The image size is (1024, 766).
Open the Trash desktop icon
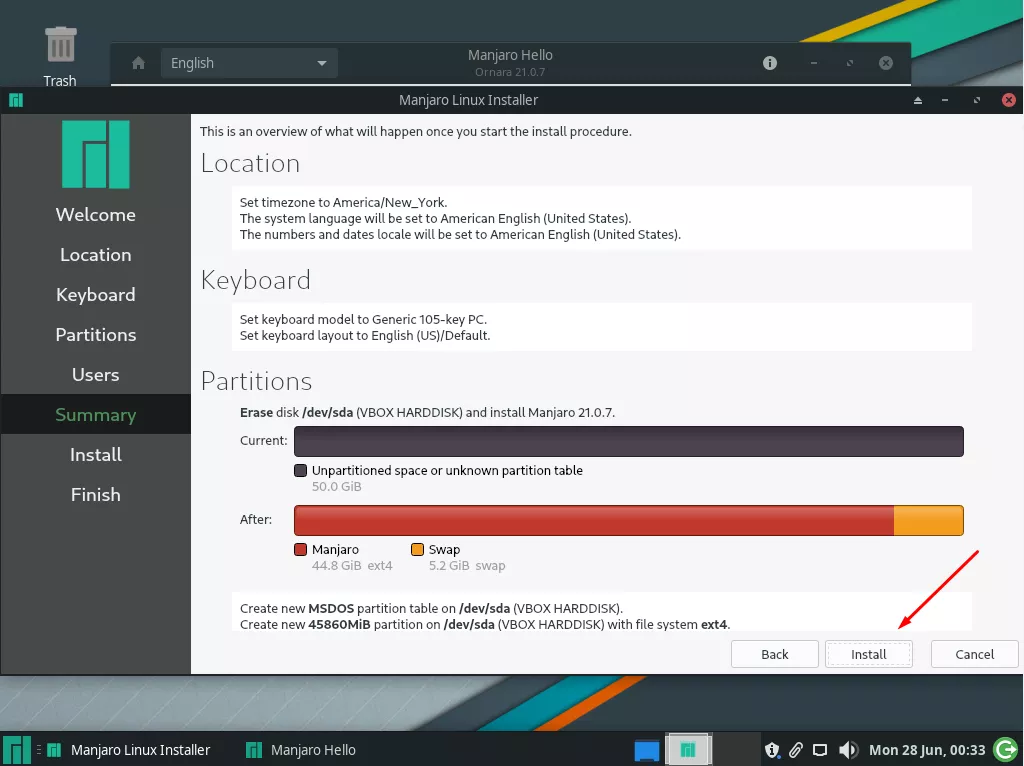pos(60,56)
